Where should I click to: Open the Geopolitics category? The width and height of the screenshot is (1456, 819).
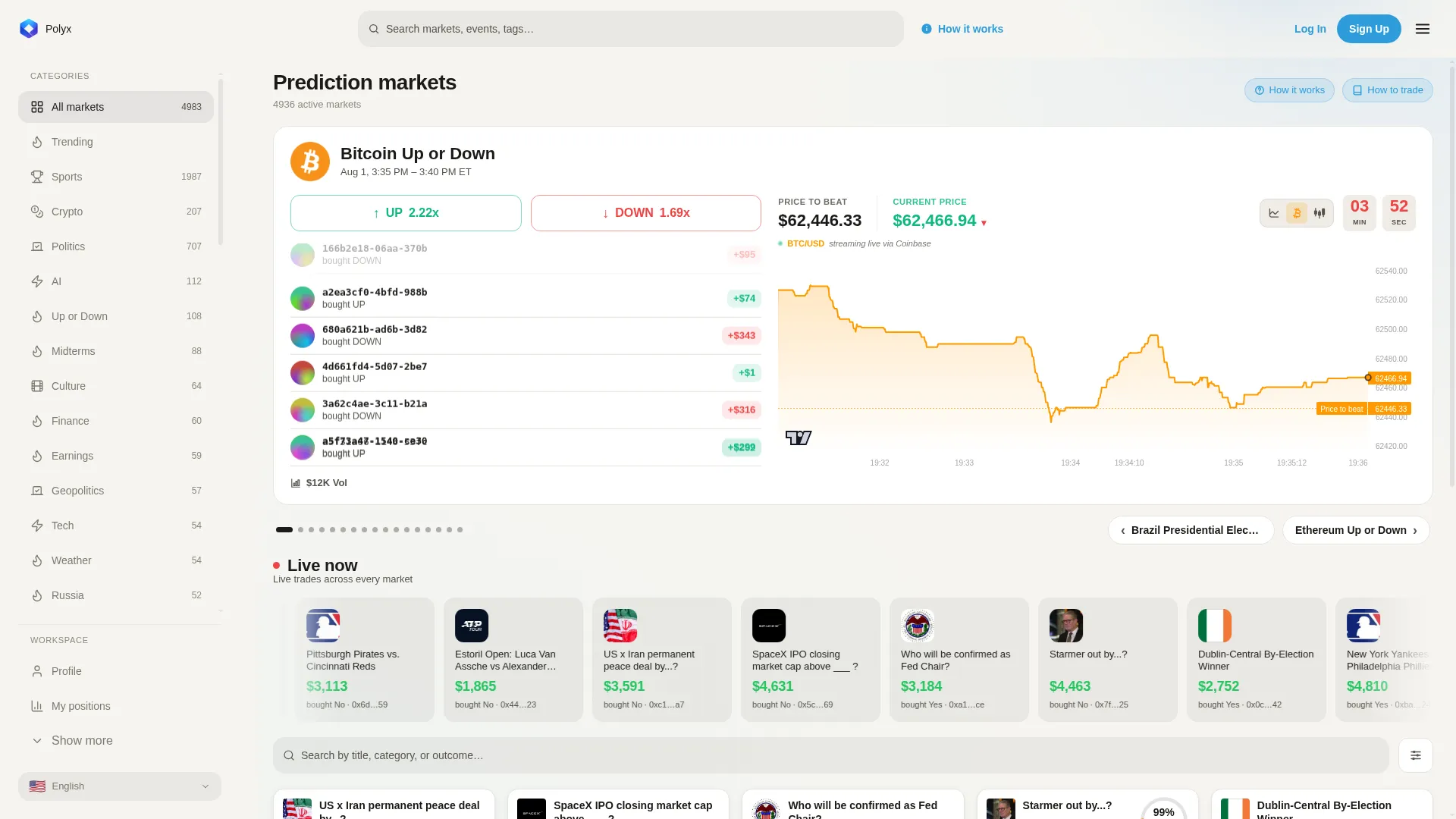click(116, 491)
